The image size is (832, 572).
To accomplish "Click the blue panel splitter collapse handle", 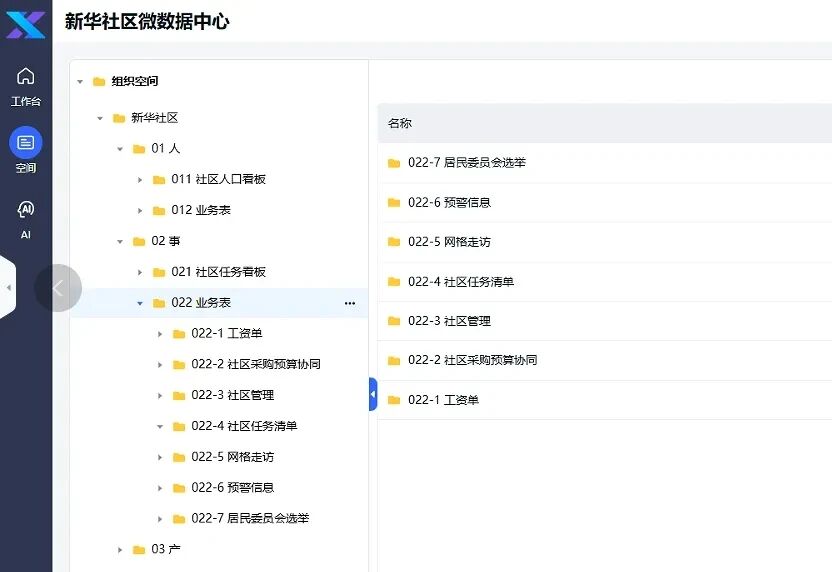I will [373, 394].
